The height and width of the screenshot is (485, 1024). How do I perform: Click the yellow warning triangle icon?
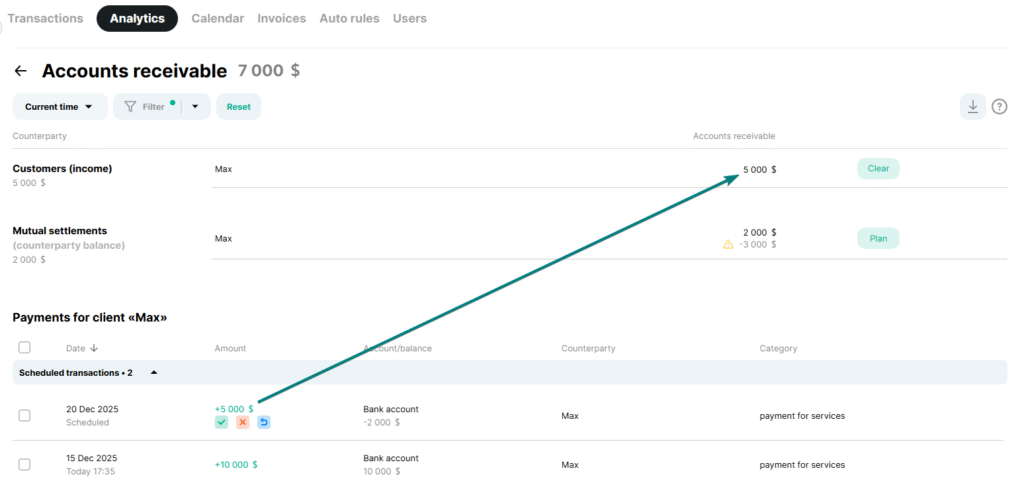tap(728, 244)
